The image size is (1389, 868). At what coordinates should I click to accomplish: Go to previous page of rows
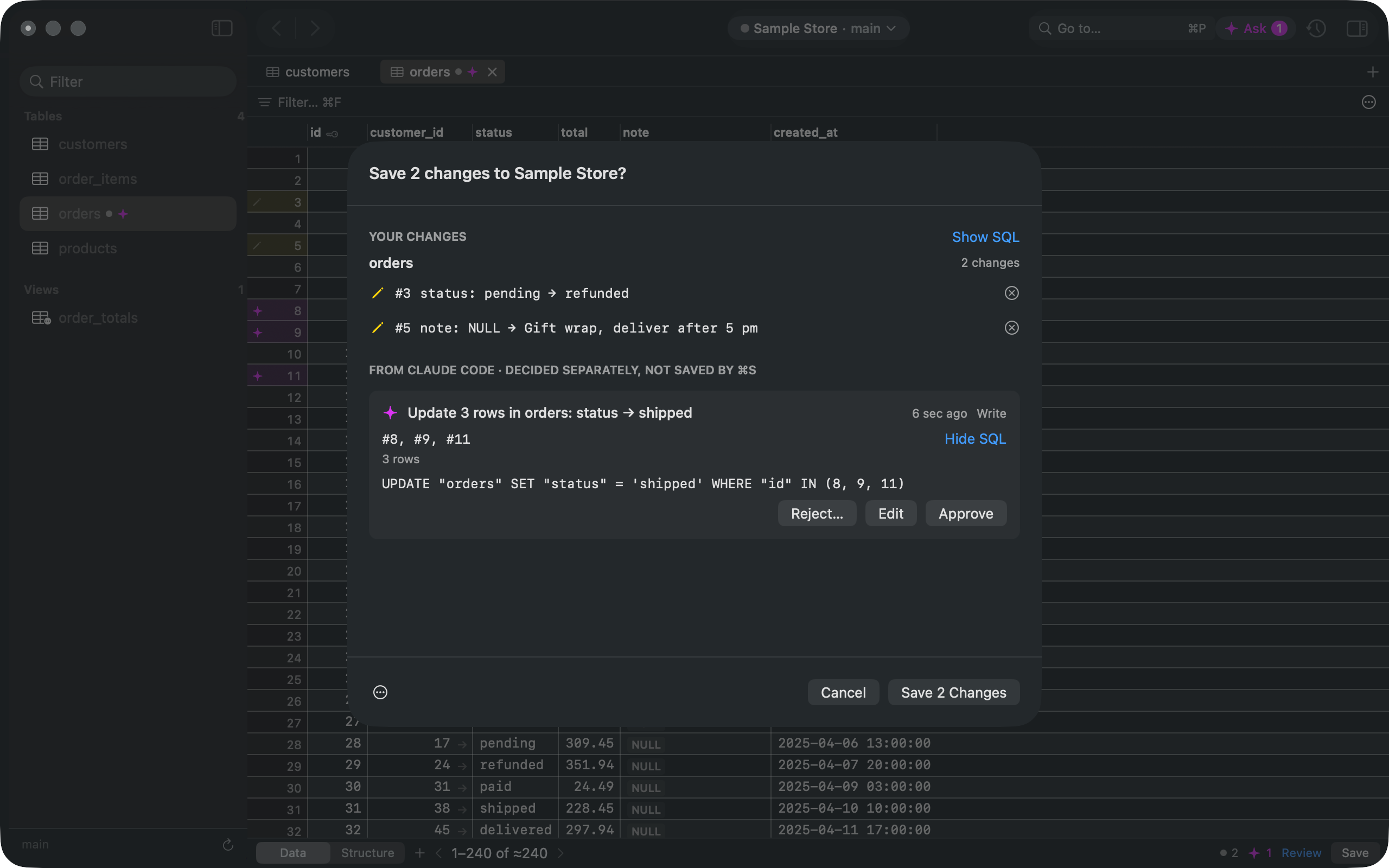(439, 853)
